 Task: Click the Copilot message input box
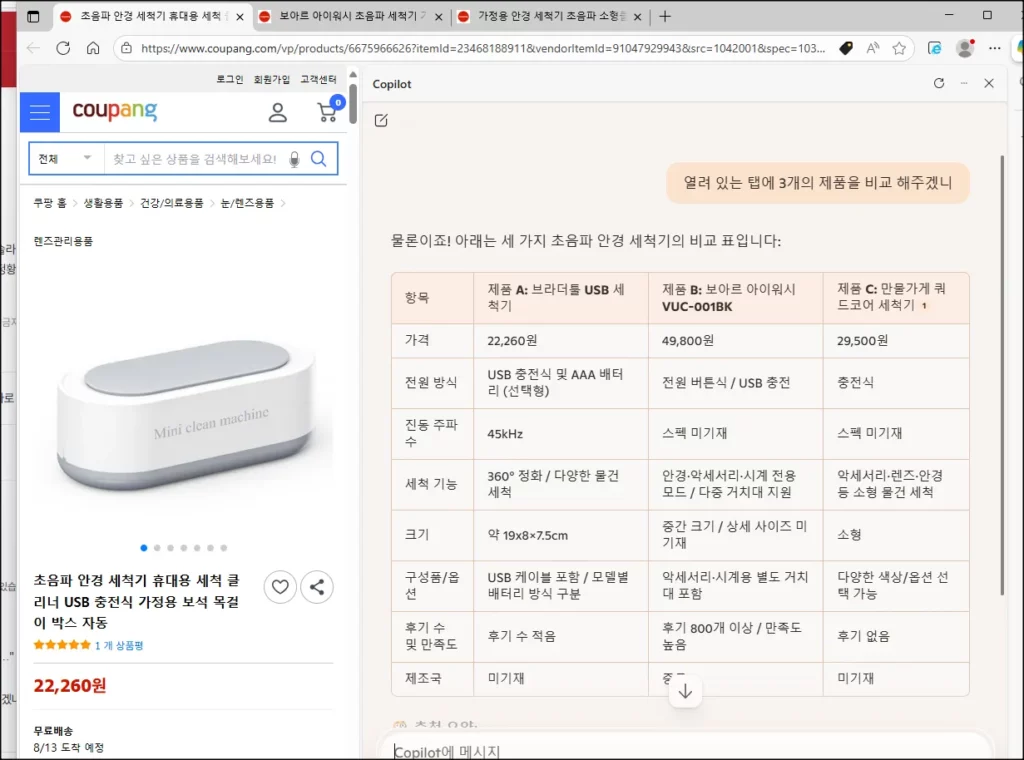point(684,751)
